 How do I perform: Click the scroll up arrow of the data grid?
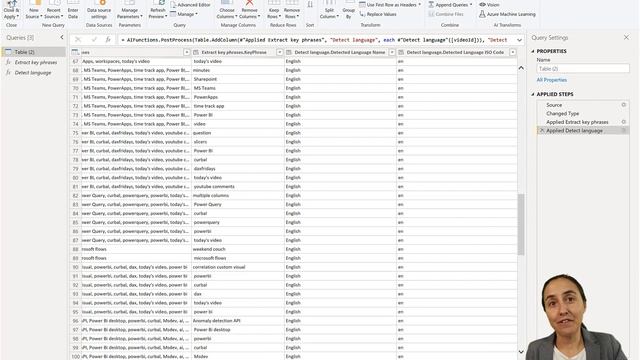coord(521,68)
